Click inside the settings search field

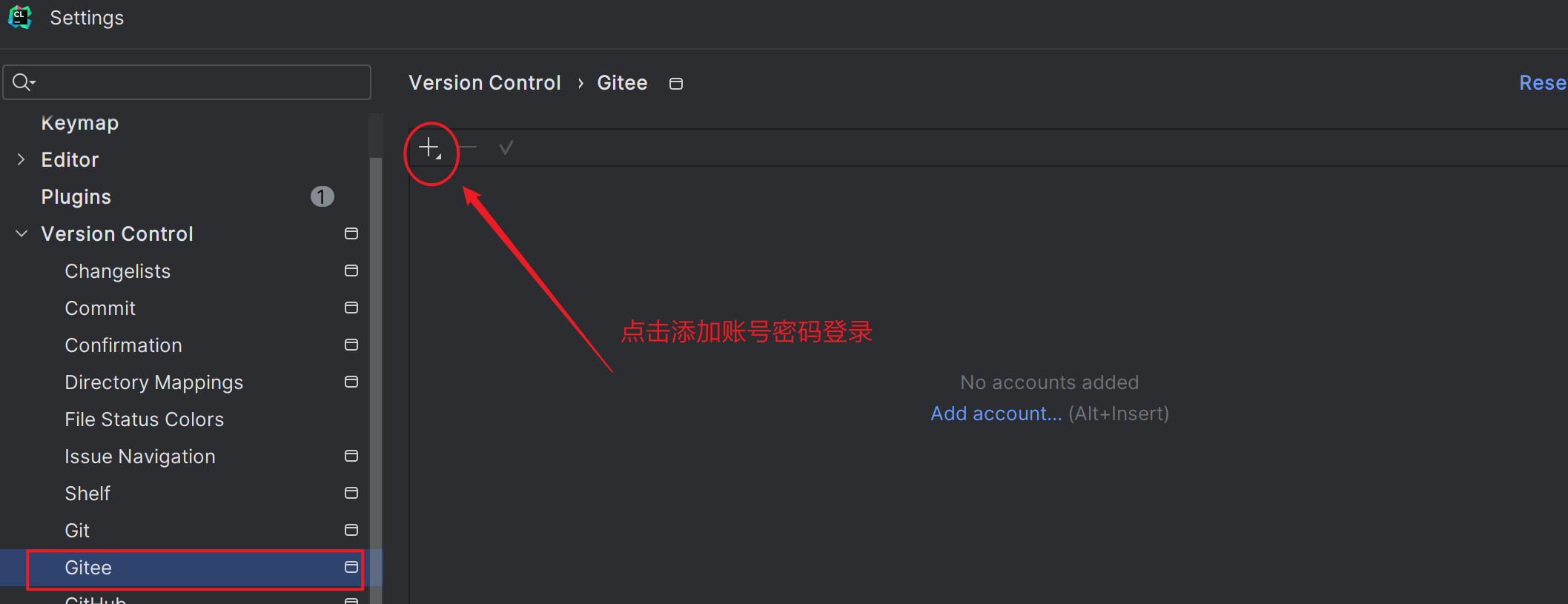[x=187, y=82]
